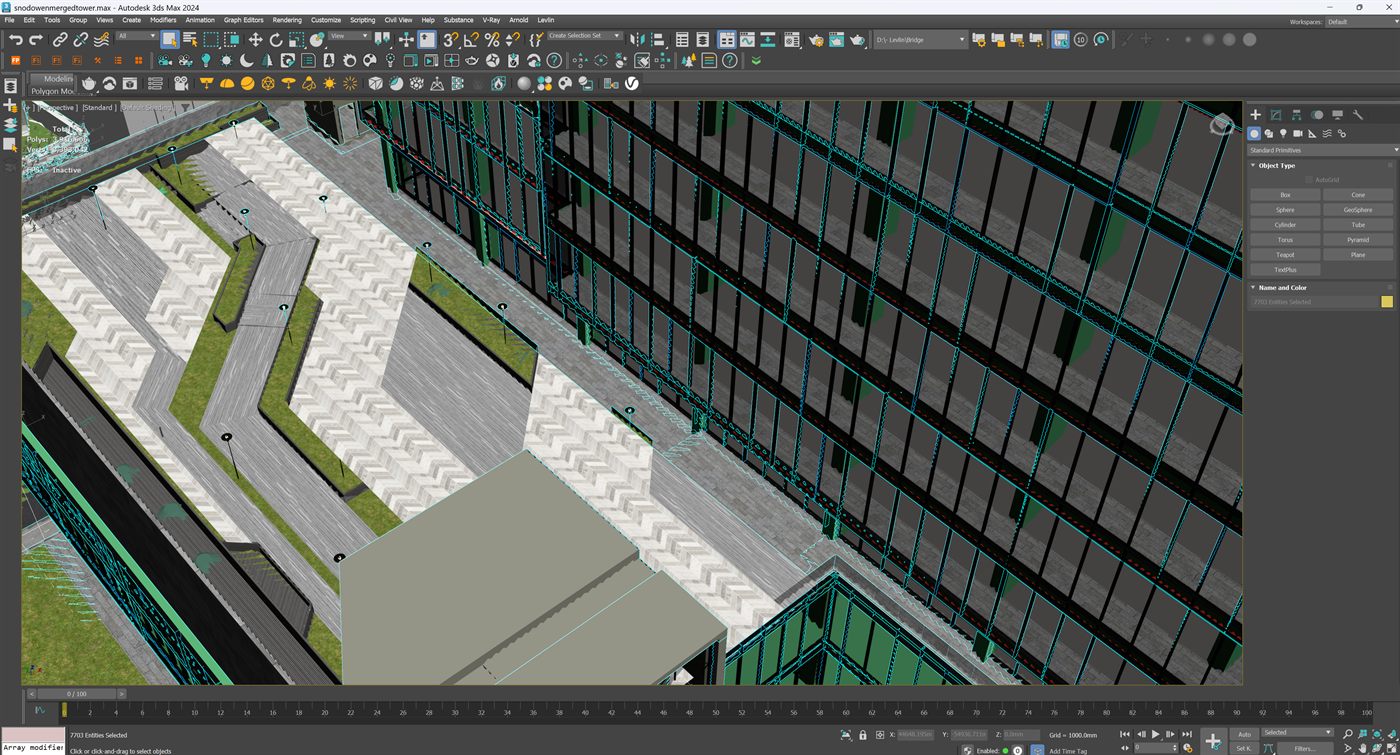The image size is (1400, 755).
Task: Toggle the Angle Snap icon
Action: 471,40
